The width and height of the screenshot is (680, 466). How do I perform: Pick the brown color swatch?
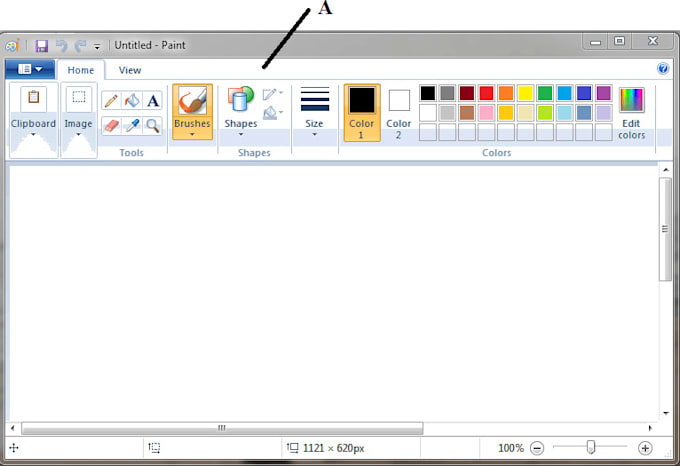pyautogui.click(x=467, y=113)
